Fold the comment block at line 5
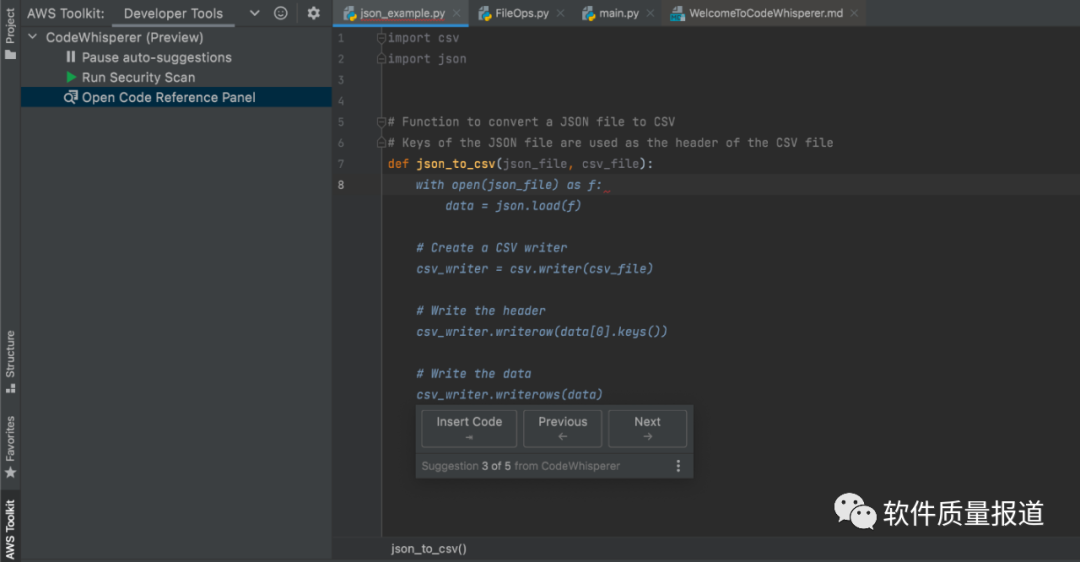1080x562 pixels. coord(382,122)
